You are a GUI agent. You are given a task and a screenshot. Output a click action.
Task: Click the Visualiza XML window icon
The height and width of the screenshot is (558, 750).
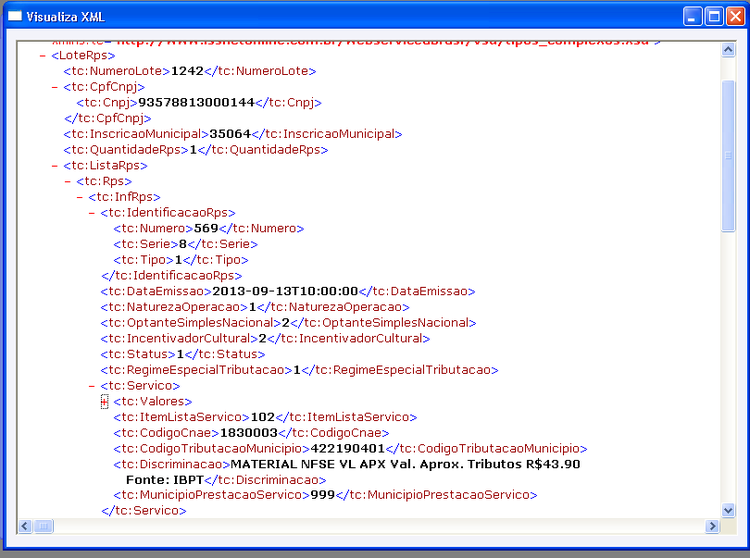[15, 17]
